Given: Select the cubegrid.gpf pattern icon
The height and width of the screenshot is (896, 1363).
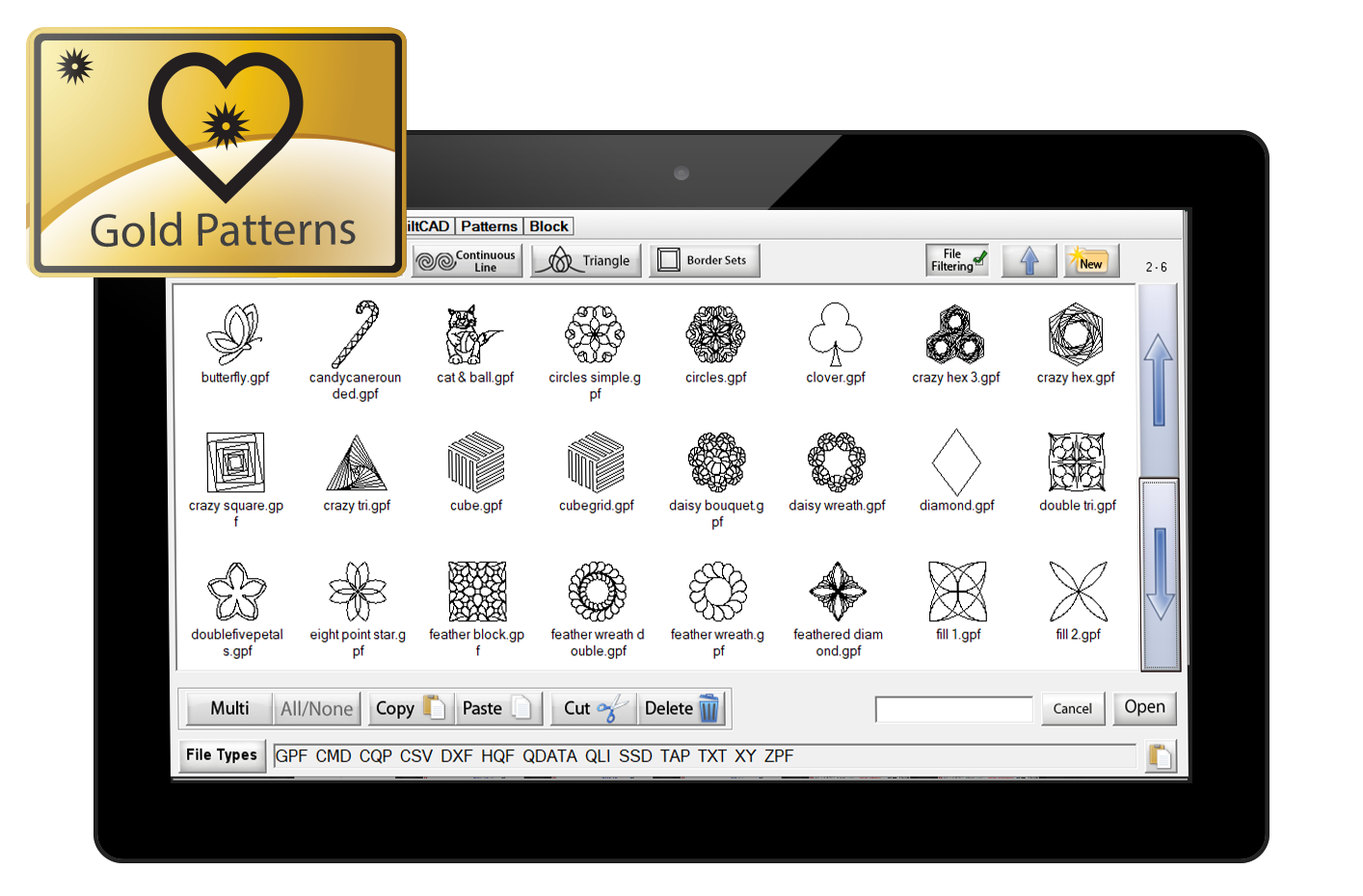Looking at the screenshot, I should click(597, 462).
